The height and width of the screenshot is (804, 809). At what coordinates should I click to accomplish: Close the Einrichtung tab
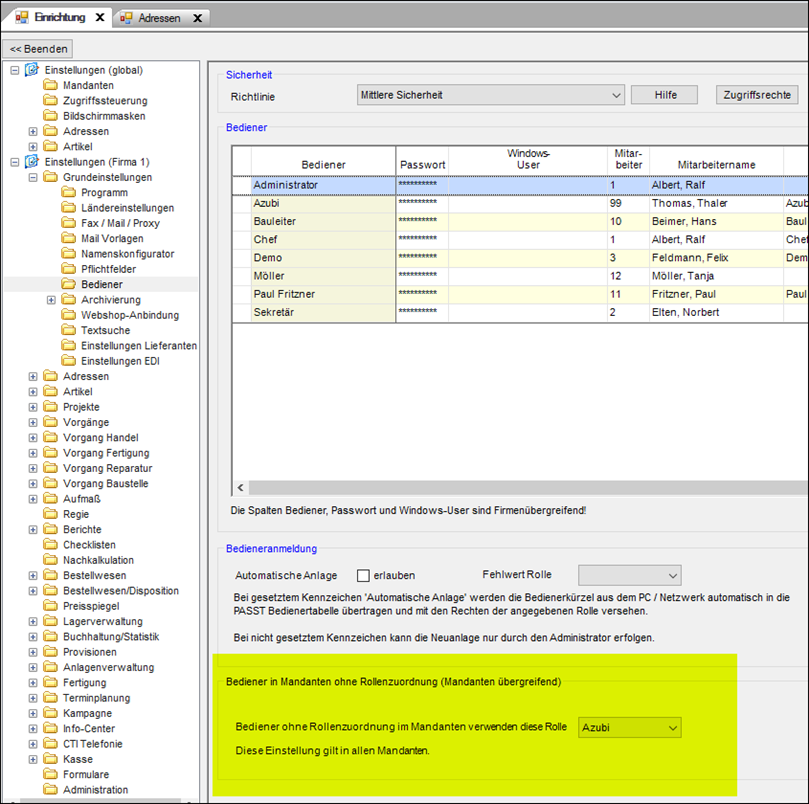[x=99, y=18]
